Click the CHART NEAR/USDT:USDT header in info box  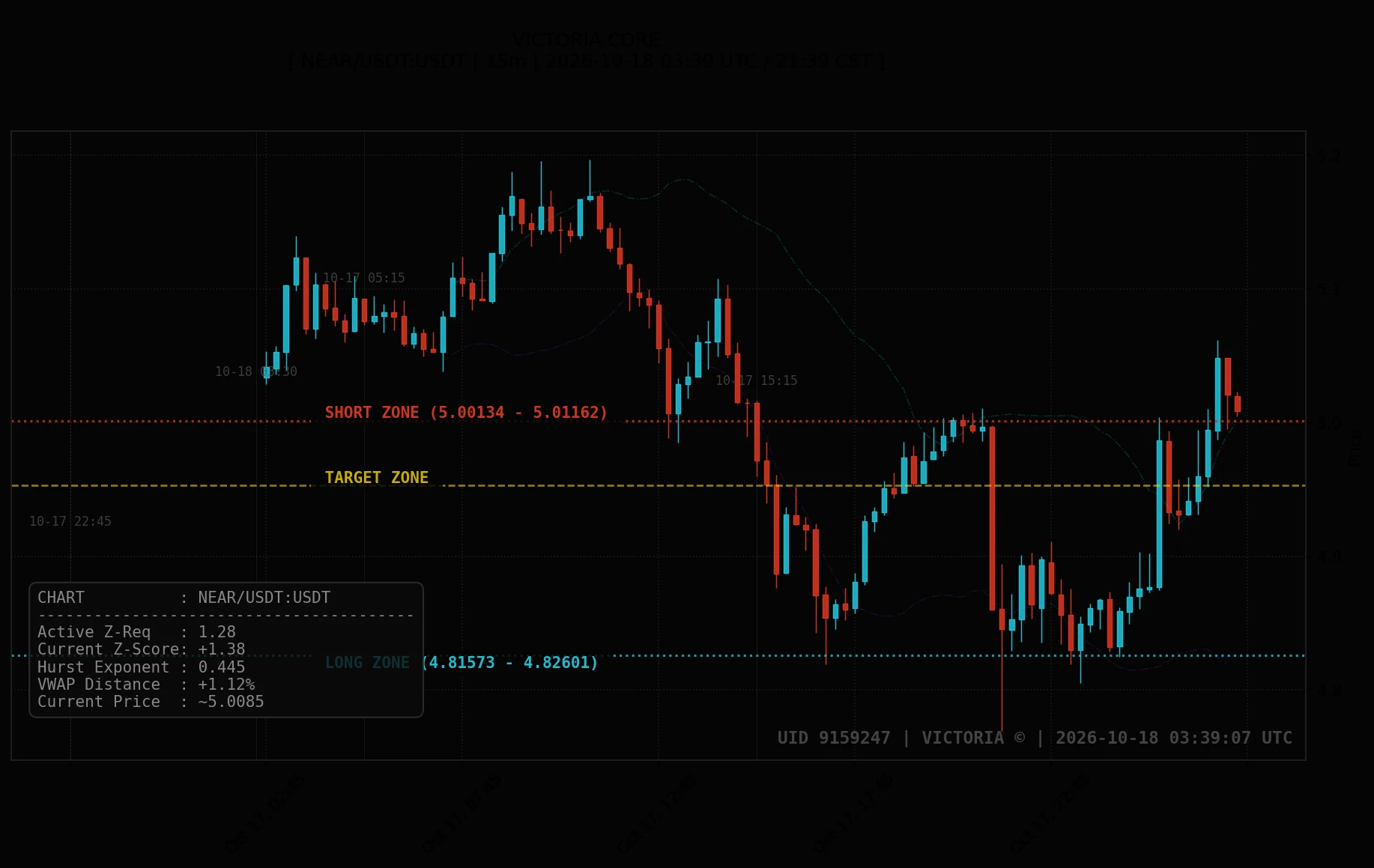(x=184, y=598)
